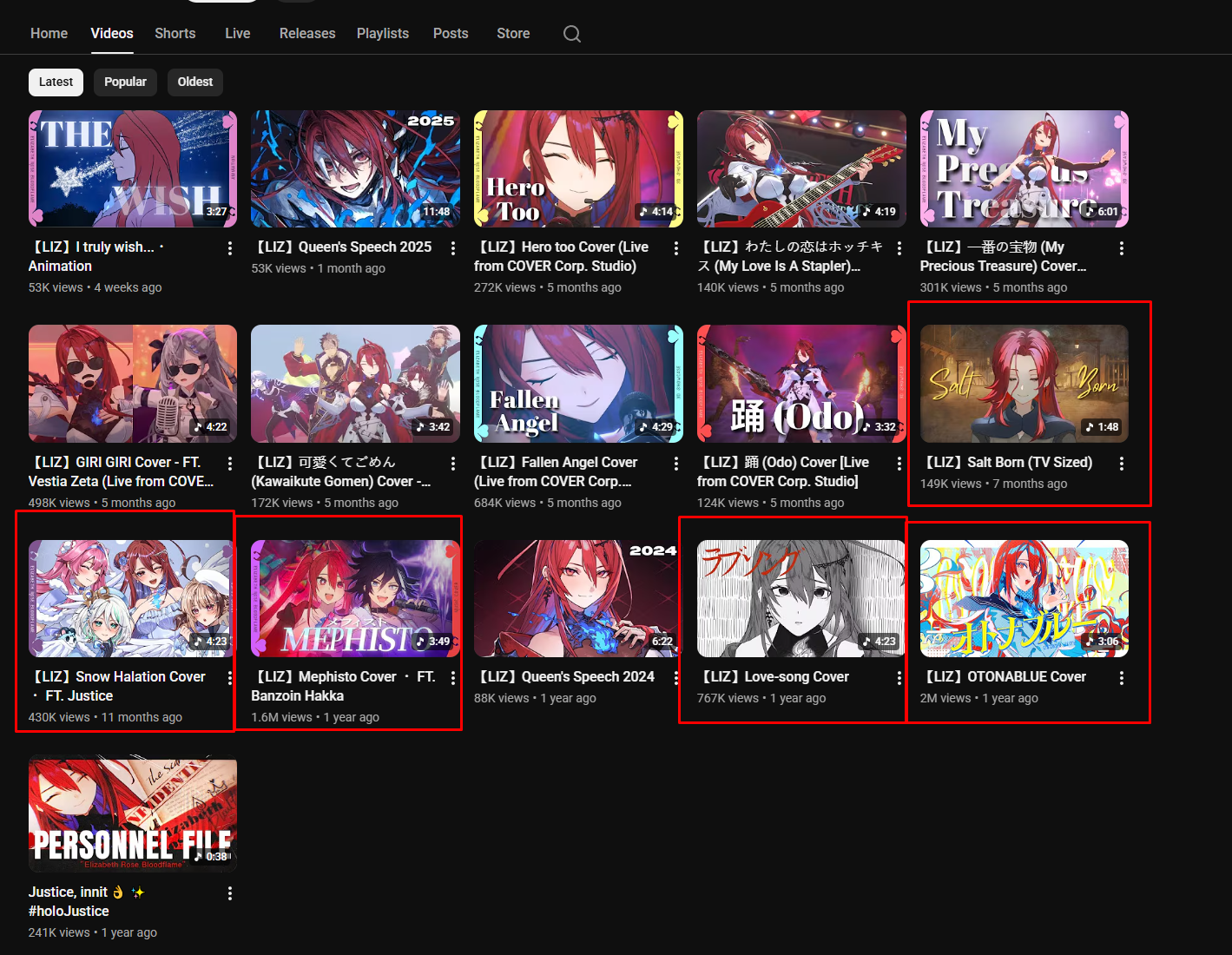Play the 'THE WISH' animation thumbnail
Image resolution: width=1232 pixels, height=955 pixels.
(x=133, y=168)
